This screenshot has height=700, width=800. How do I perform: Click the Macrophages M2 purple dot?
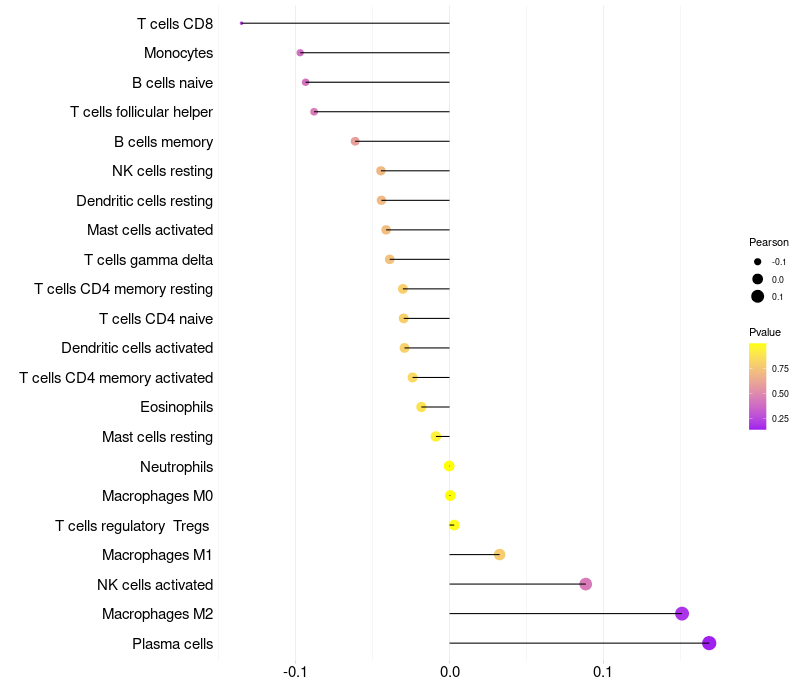click(x=682, y=614)
